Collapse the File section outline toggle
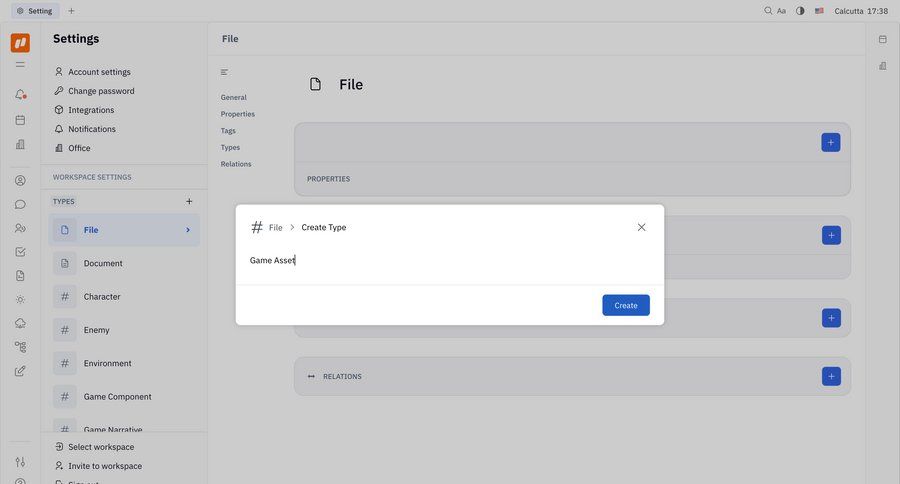Image resolution: width=900 pixels, height=484 pixels. tap(224, 72)
